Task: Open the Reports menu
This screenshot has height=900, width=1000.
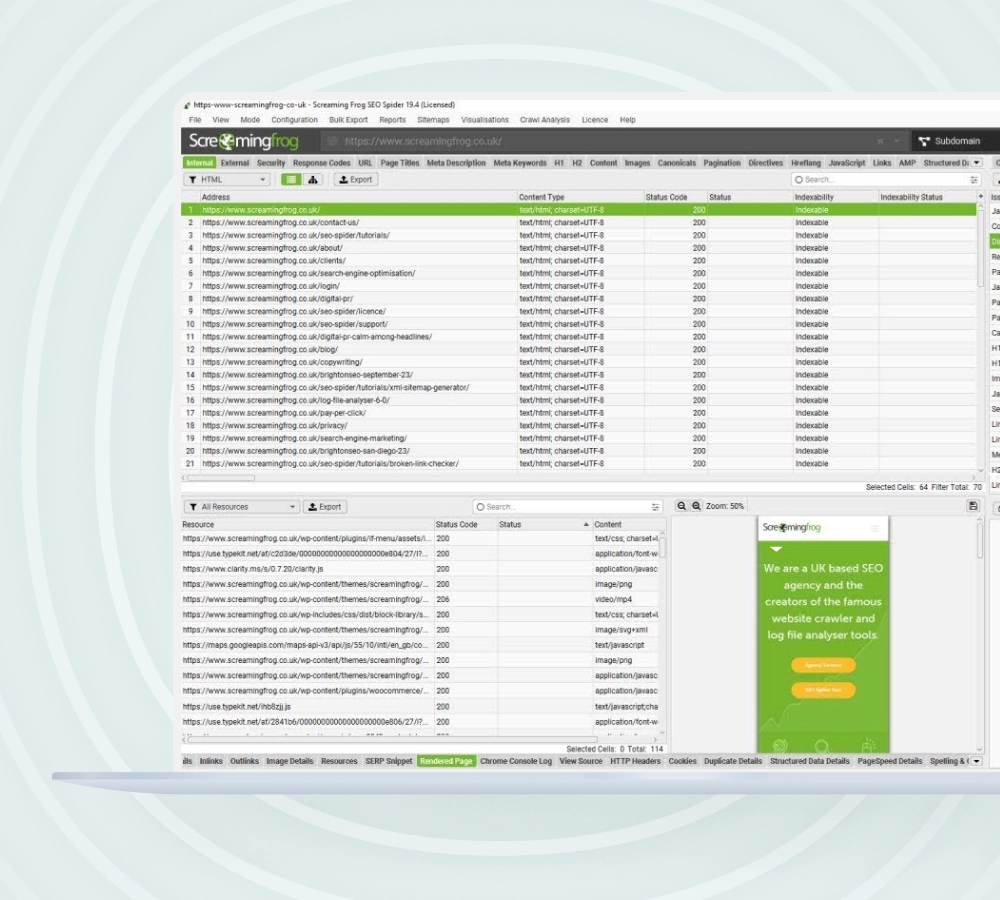Action: 392,120
